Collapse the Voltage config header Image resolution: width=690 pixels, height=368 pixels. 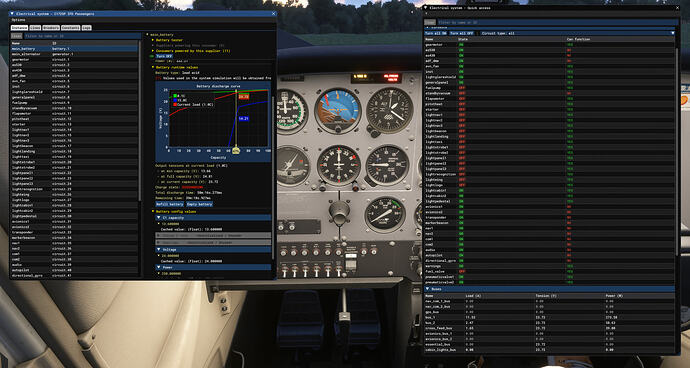(x=213, y=250)
